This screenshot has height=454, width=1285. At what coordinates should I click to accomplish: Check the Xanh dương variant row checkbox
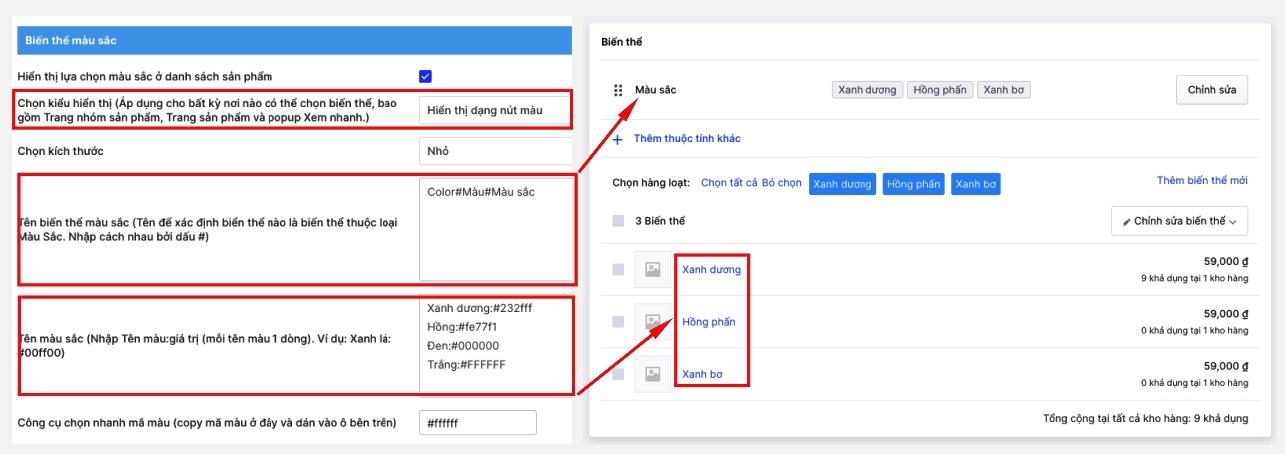(618, 270)
